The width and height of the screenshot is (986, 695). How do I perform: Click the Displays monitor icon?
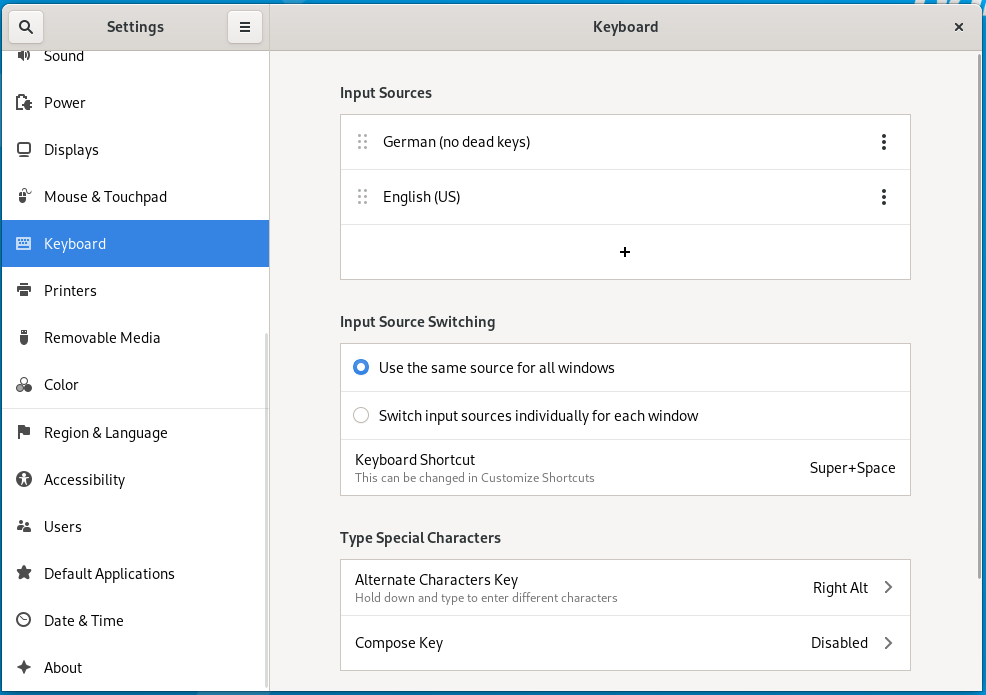(x=24, y=150)
